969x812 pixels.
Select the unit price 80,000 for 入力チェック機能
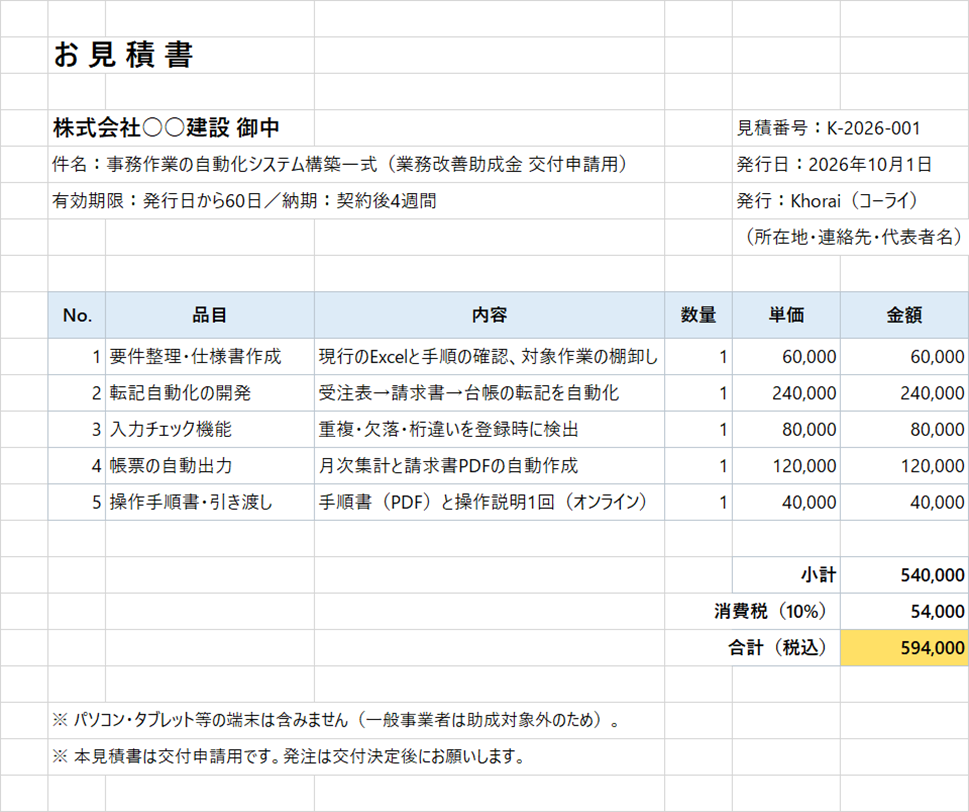point(786,429)
